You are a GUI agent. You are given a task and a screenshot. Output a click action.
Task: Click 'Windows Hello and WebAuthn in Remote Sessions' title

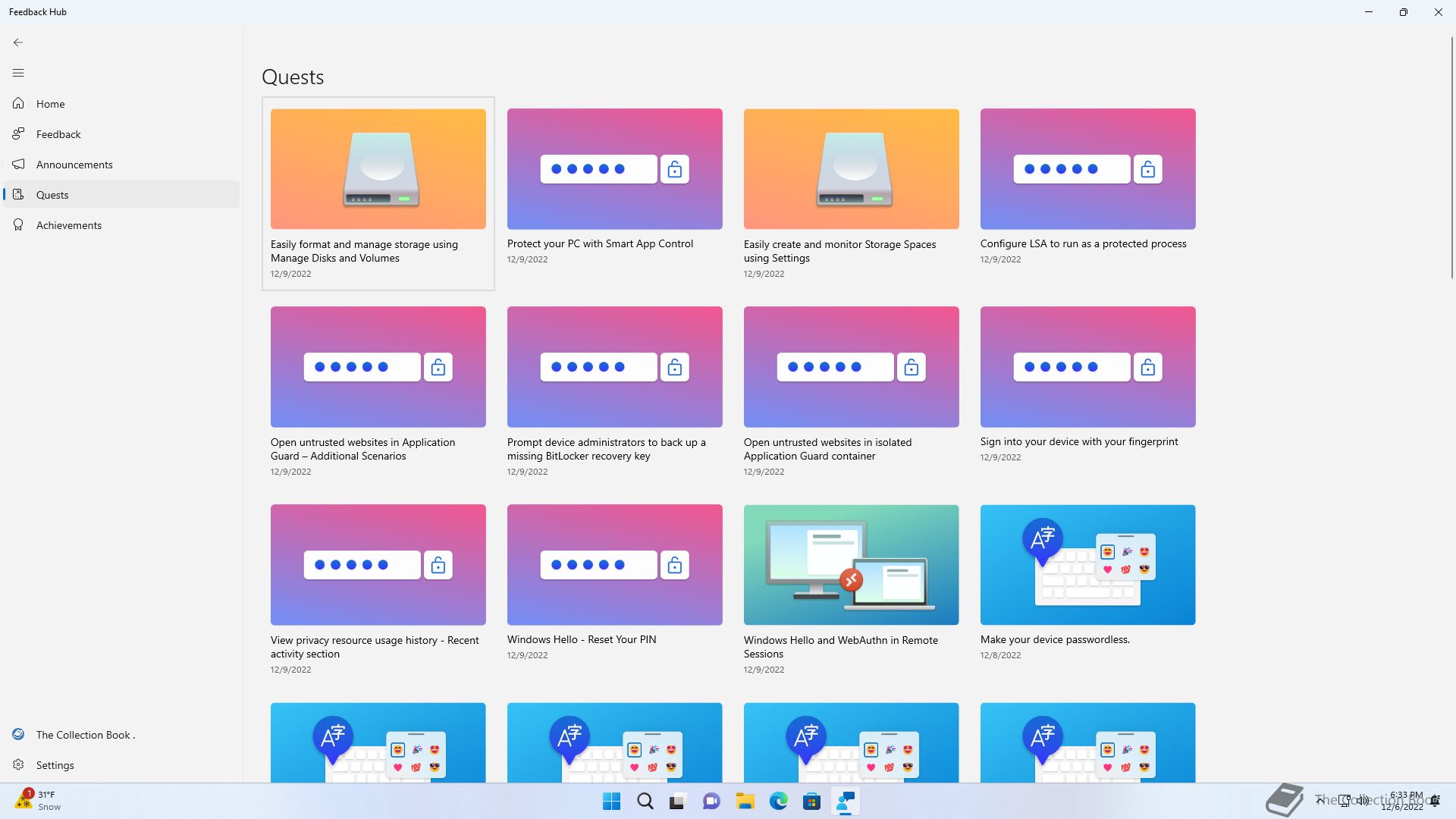point(841,647)
